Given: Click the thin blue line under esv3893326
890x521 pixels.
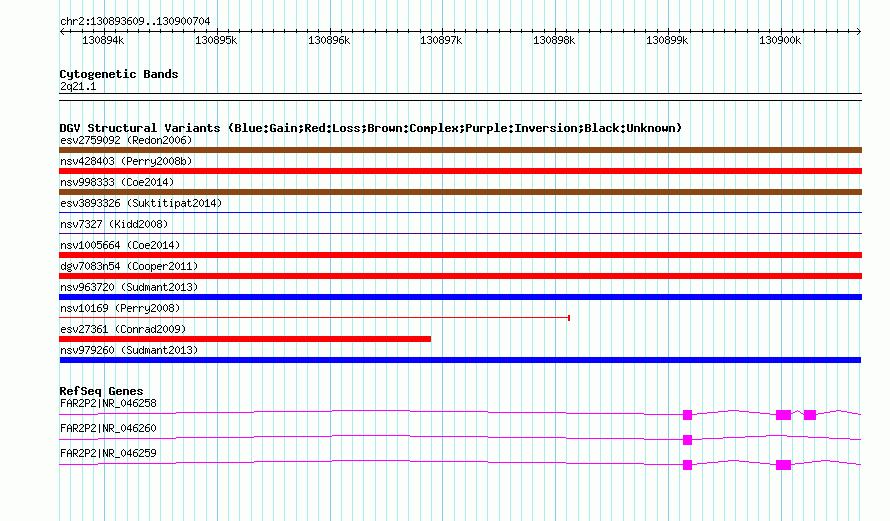Looking at the screenshot, I should [460, 212].
